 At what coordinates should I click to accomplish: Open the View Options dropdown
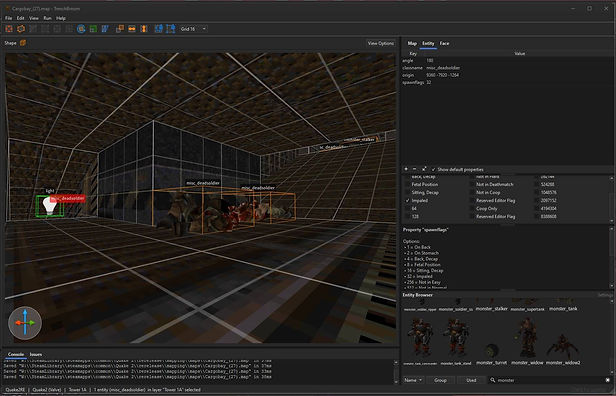tap(380, 43)
